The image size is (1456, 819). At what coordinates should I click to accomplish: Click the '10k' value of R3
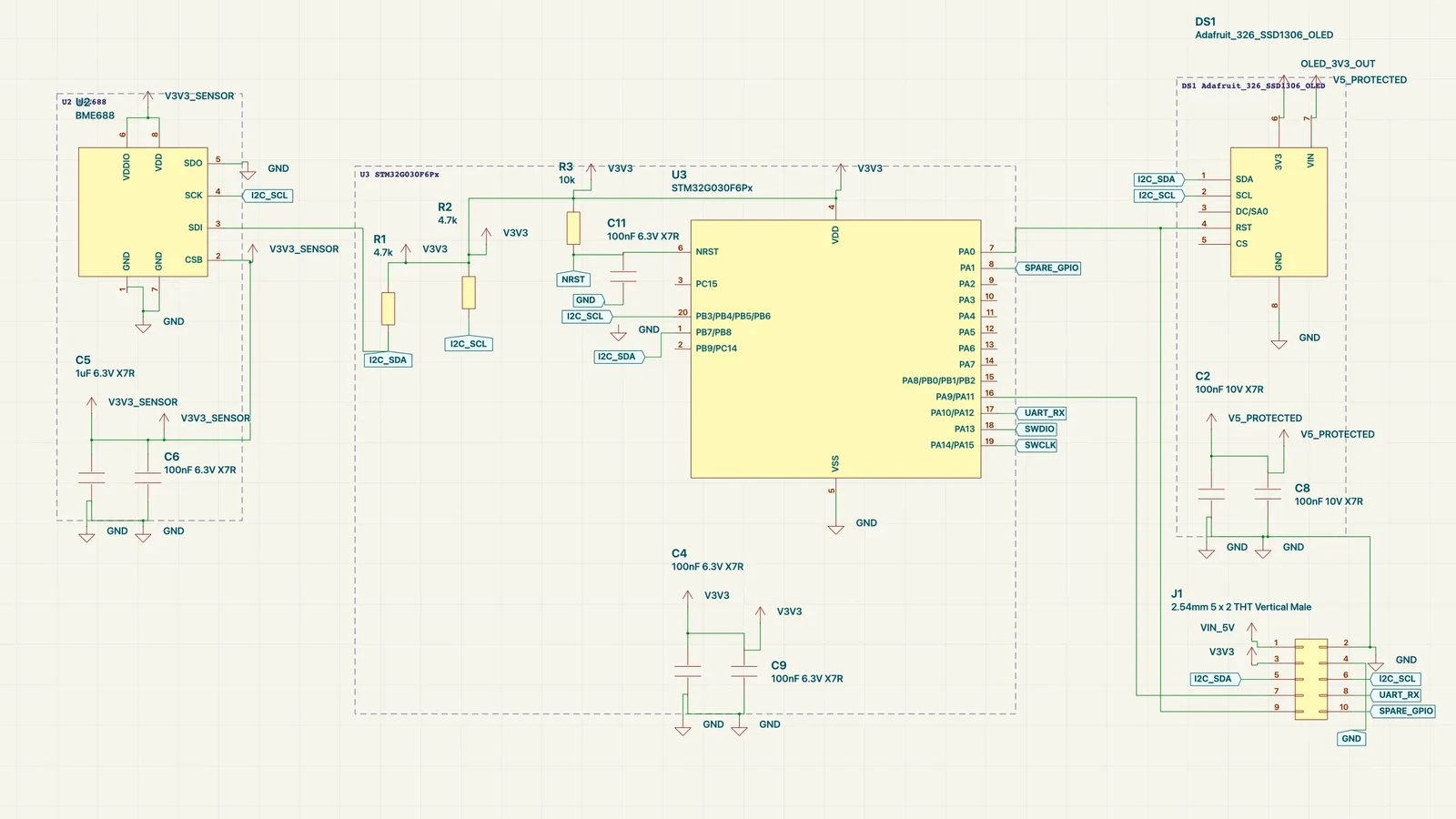coord(567,180)
